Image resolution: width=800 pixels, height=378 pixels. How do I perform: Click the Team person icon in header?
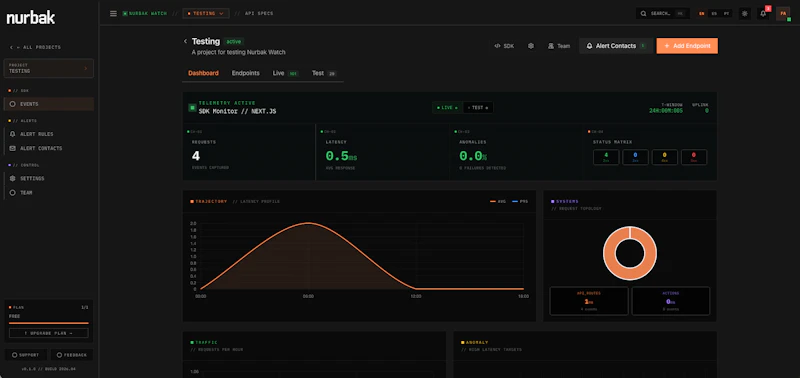click(x=551, y=46)
